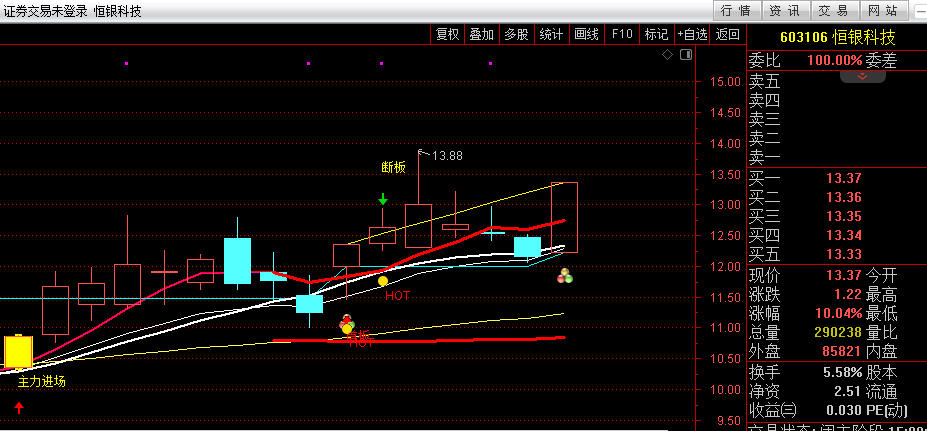This screenshot has width=927, height=431.
Task: Toggle the side panel split icon
Action: 686,55
